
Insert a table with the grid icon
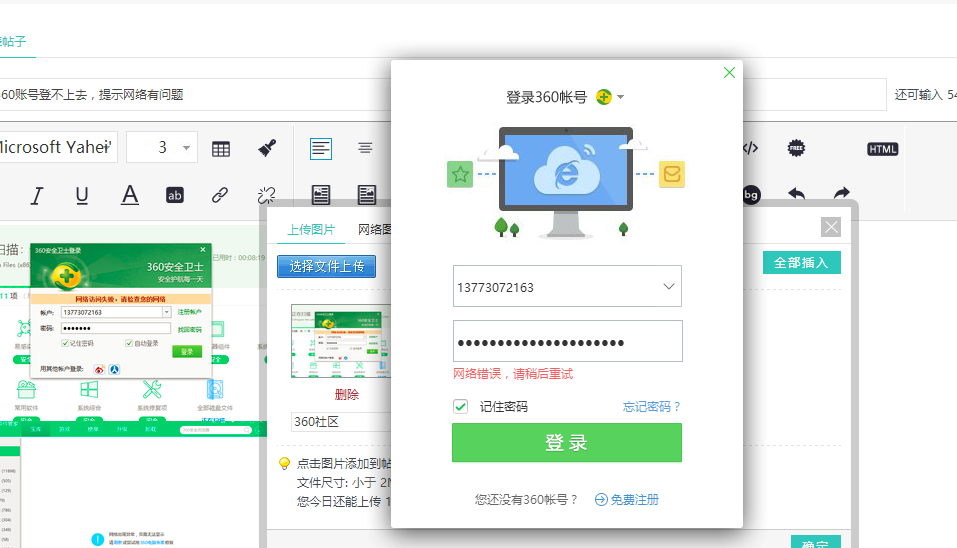click(x=221, y=149)
